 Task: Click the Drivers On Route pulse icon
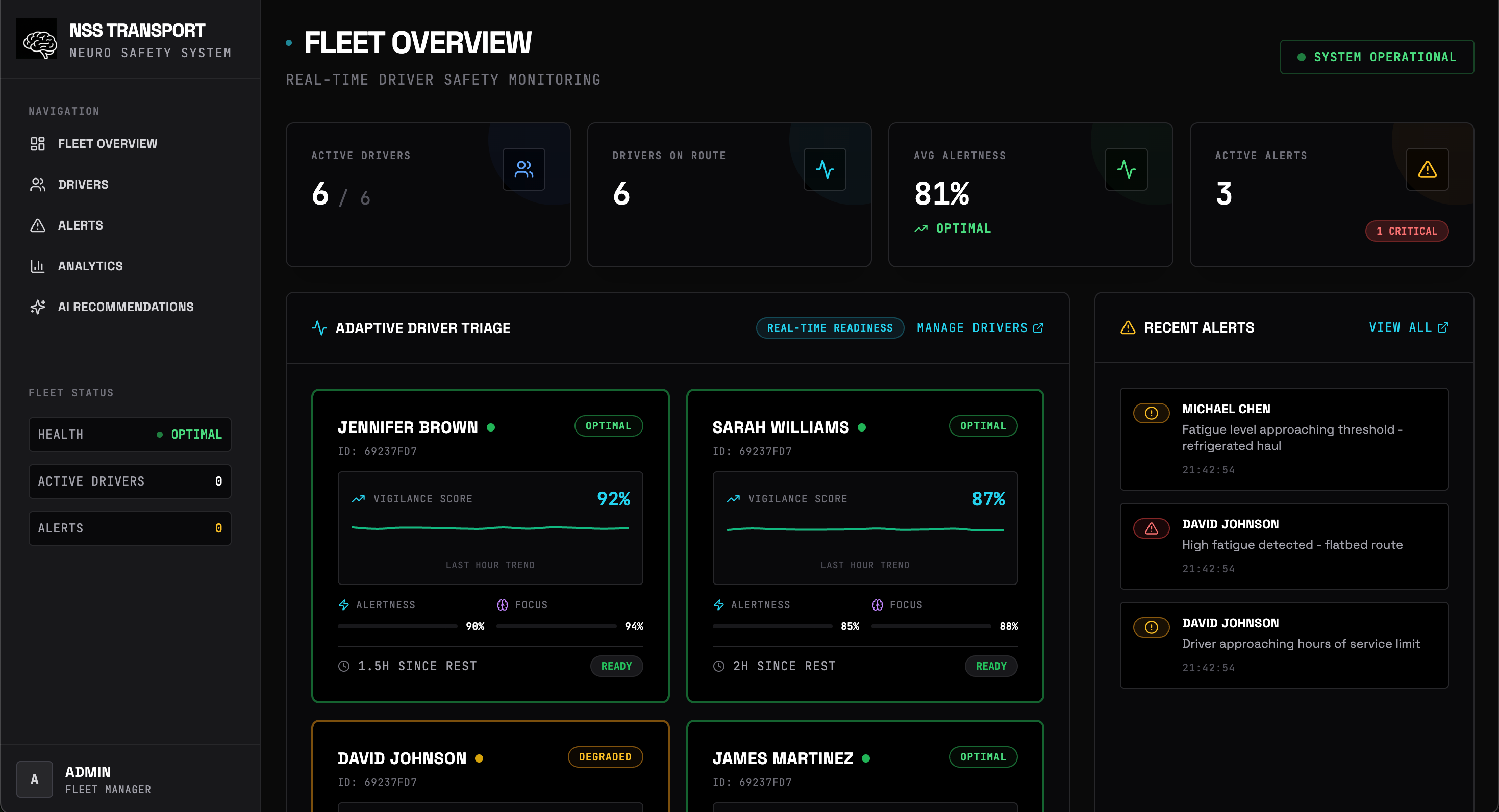click(825, 169)
